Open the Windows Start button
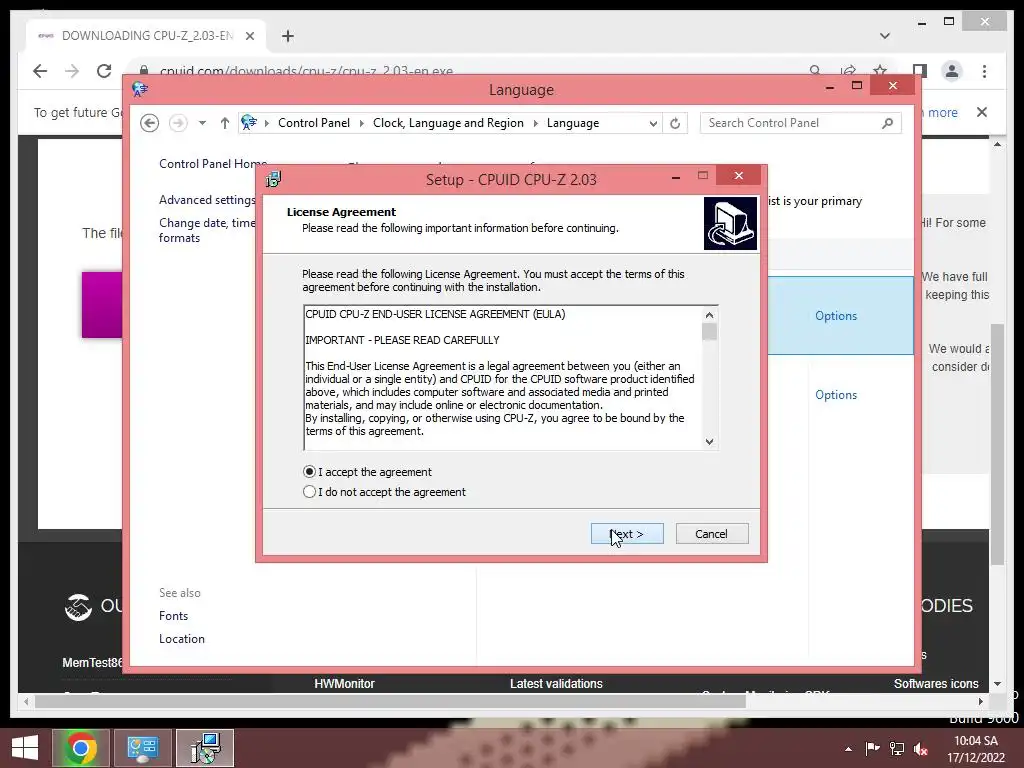Viewport: 1024px width, 768px height. pos(25,748)
